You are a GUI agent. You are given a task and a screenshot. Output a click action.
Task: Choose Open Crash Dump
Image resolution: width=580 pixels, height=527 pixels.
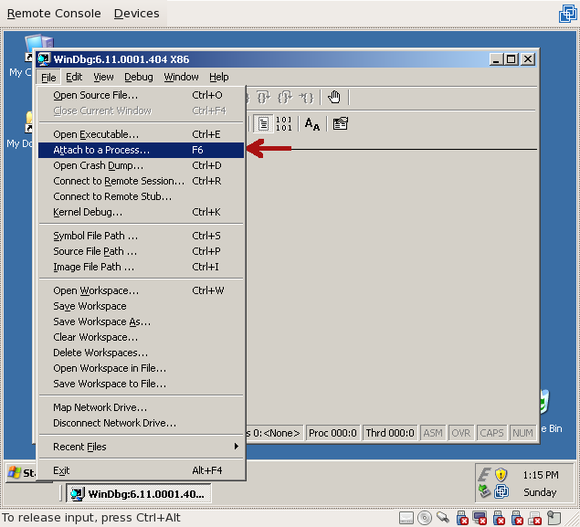click(141, 165)
